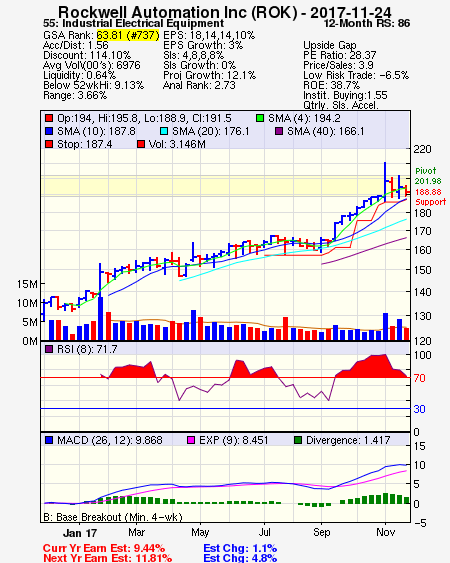Viewport: 450px width, 563px height.
Task: Click the highlighted GSA Rank value
Action: [128, 35]
